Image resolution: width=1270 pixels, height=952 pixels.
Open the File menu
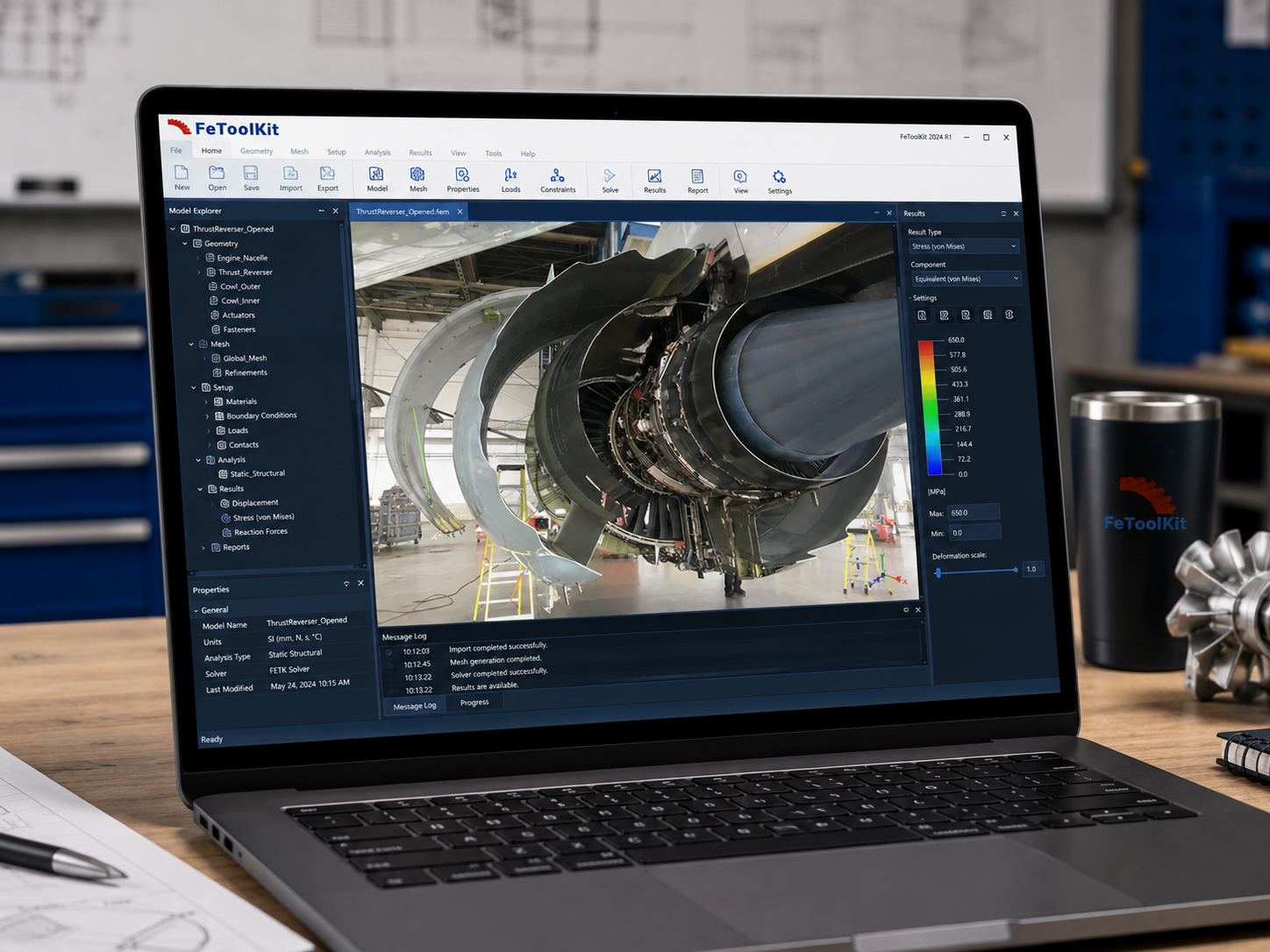pos(176,150)
